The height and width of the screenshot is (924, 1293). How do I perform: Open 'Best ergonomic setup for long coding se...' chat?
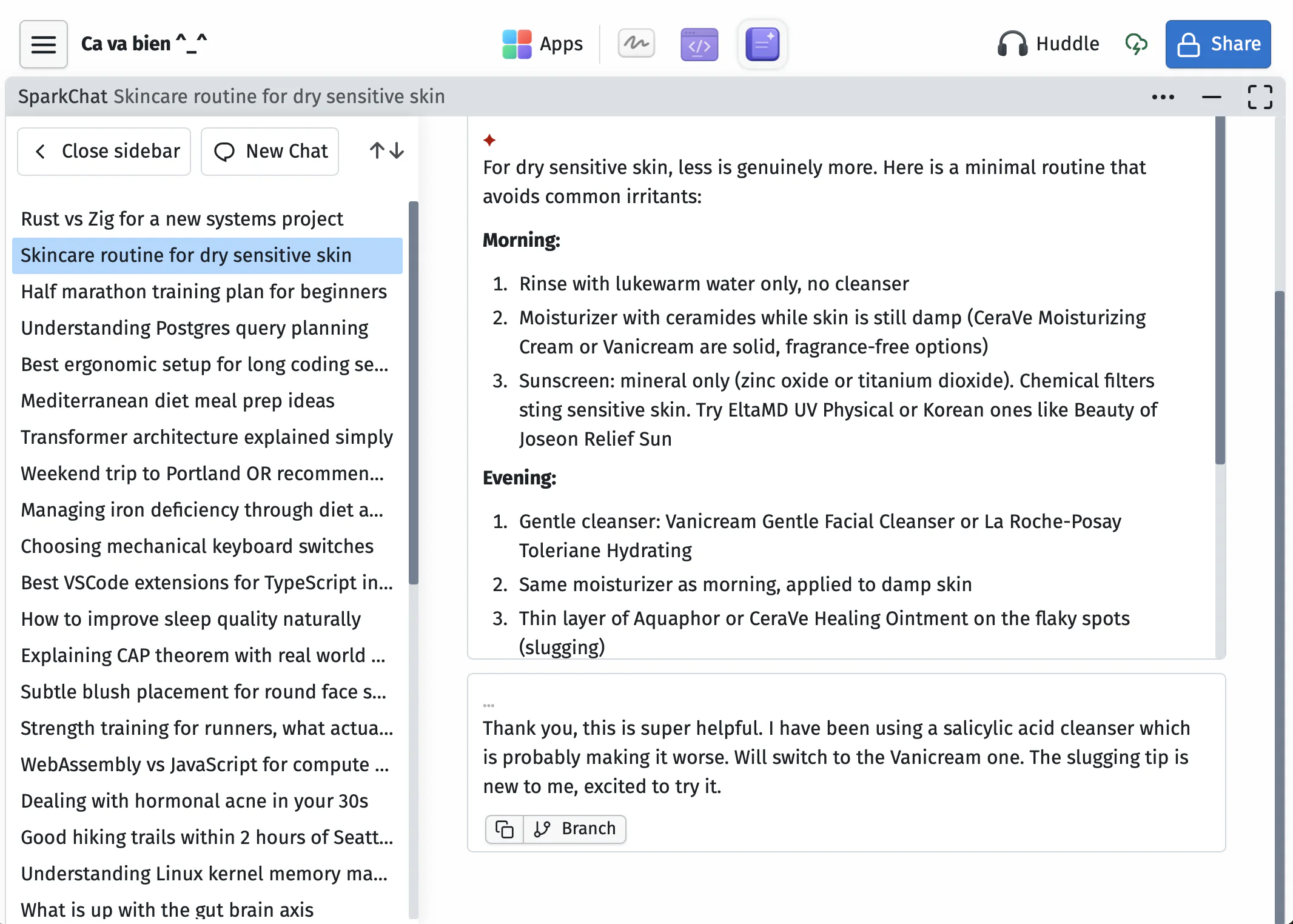click(207, 364)
